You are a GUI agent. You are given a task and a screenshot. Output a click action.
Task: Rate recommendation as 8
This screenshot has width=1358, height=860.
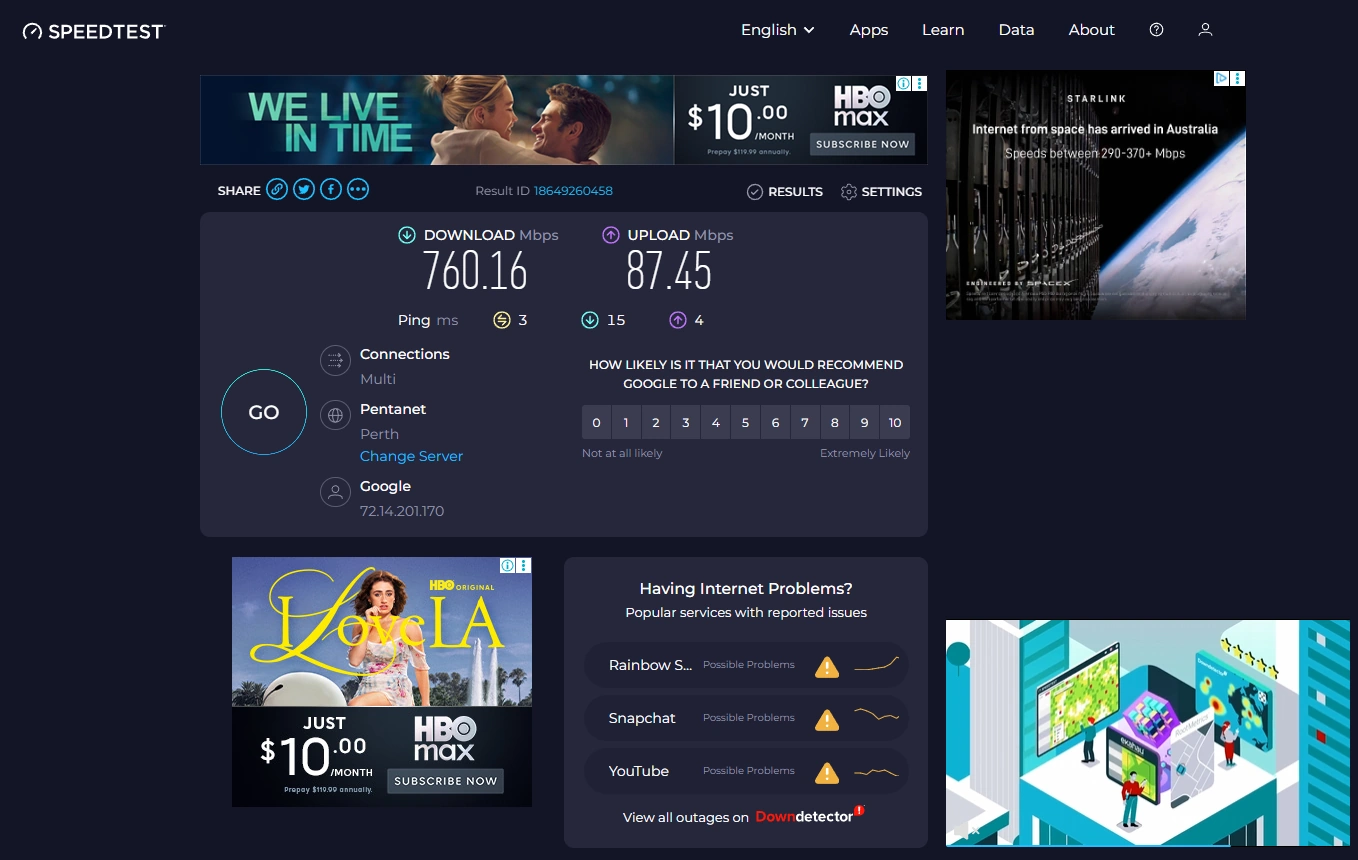[835, 422]
